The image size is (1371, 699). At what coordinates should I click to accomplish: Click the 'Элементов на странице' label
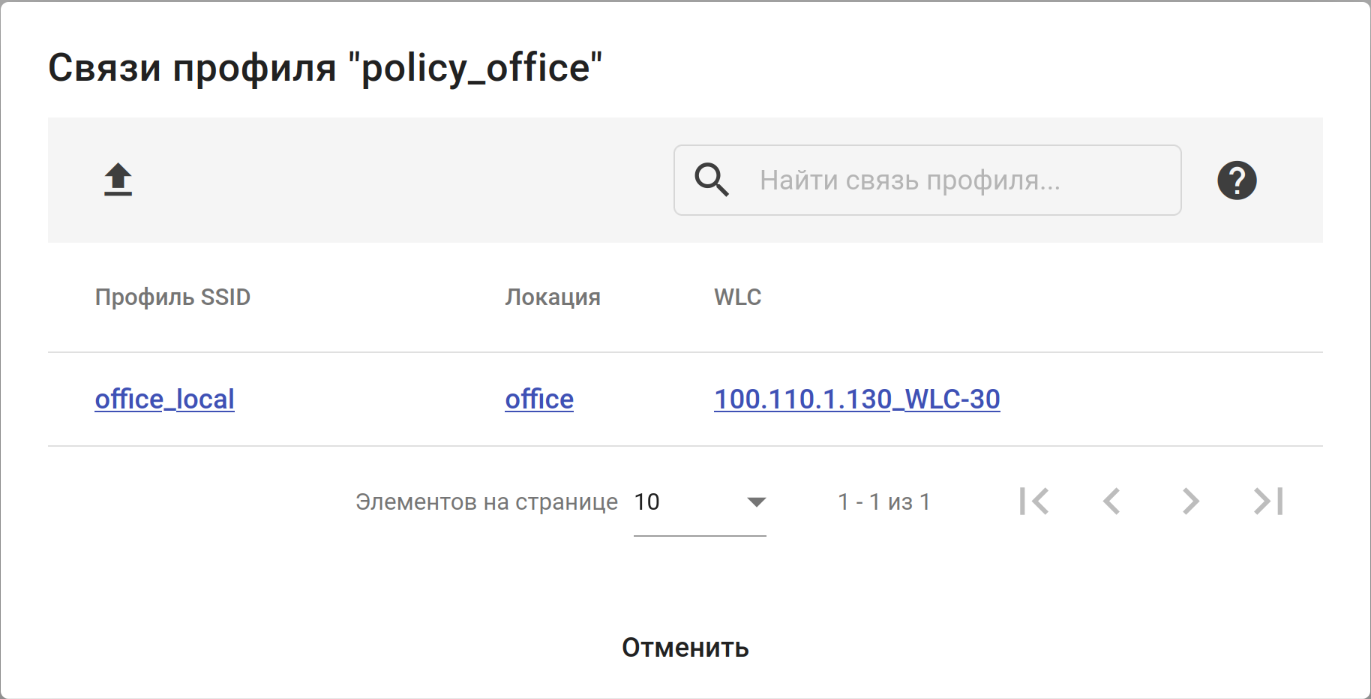[487, 502]
